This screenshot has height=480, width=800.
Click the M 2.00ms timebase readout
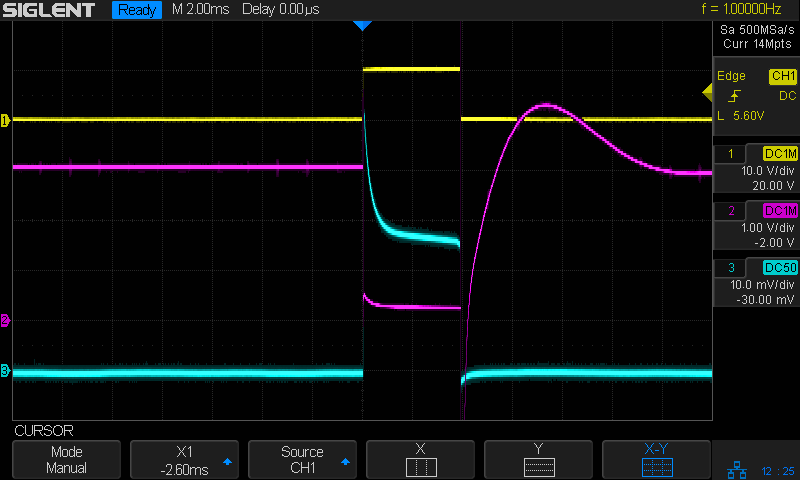(x=199, y=10)
